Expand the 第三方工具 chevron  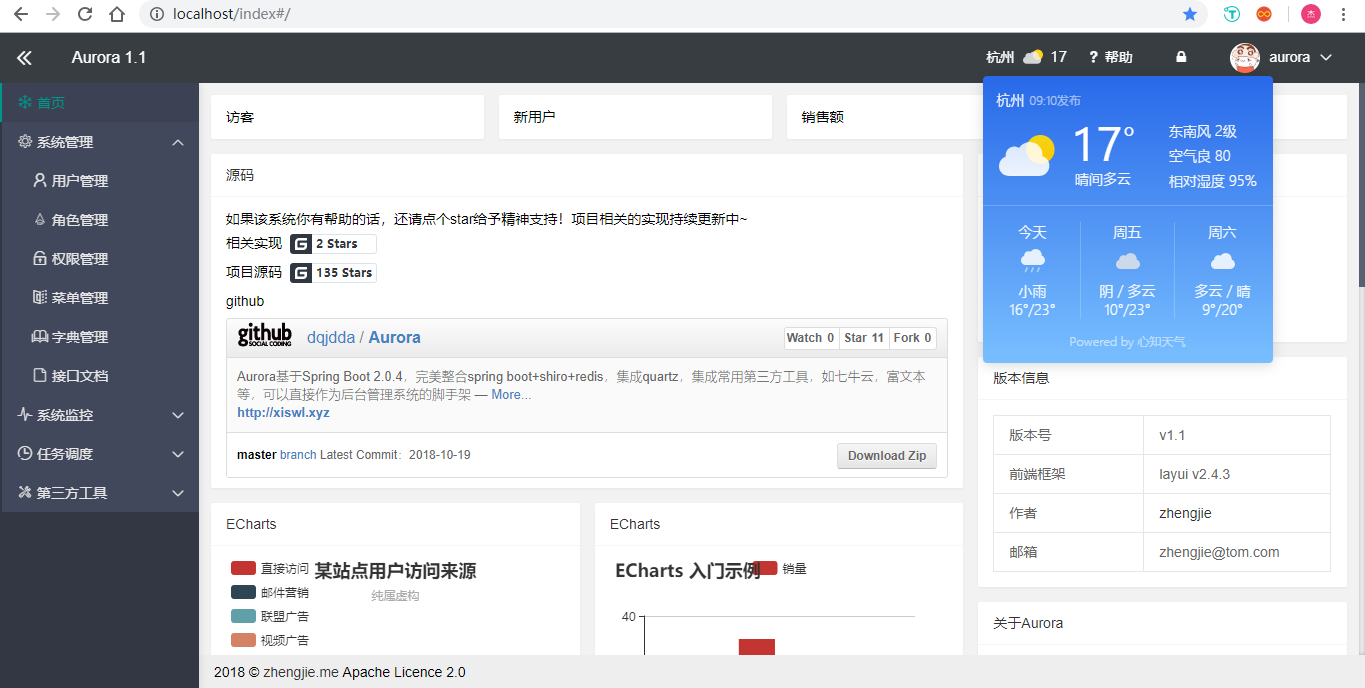[x=178, y=493]
